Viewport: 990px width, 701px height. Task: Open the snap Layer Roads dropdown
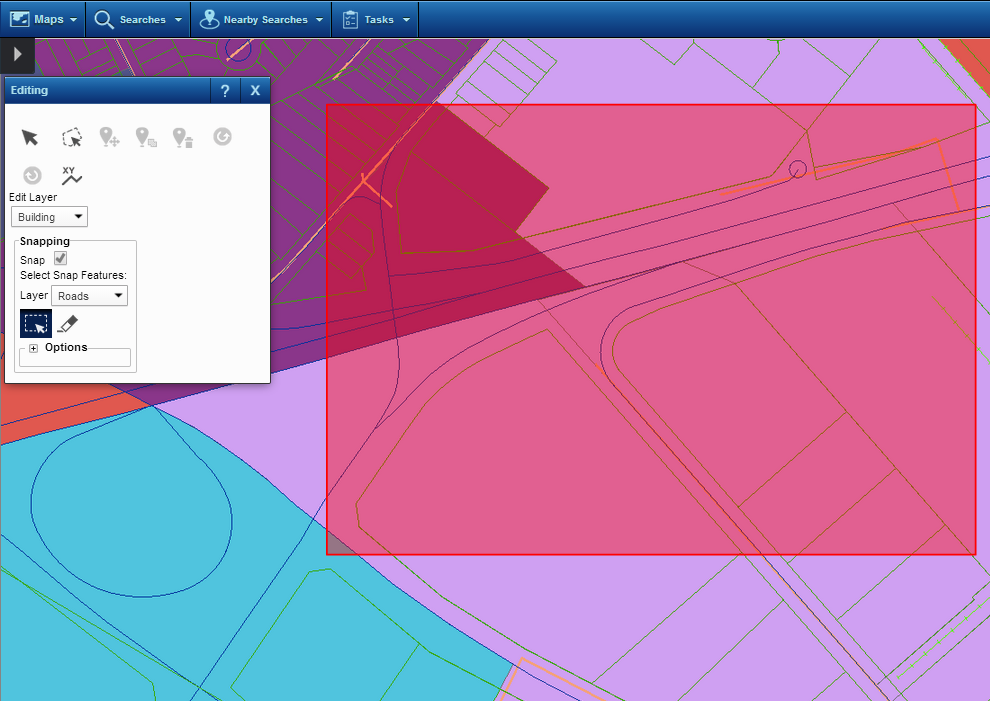(89, 296)
